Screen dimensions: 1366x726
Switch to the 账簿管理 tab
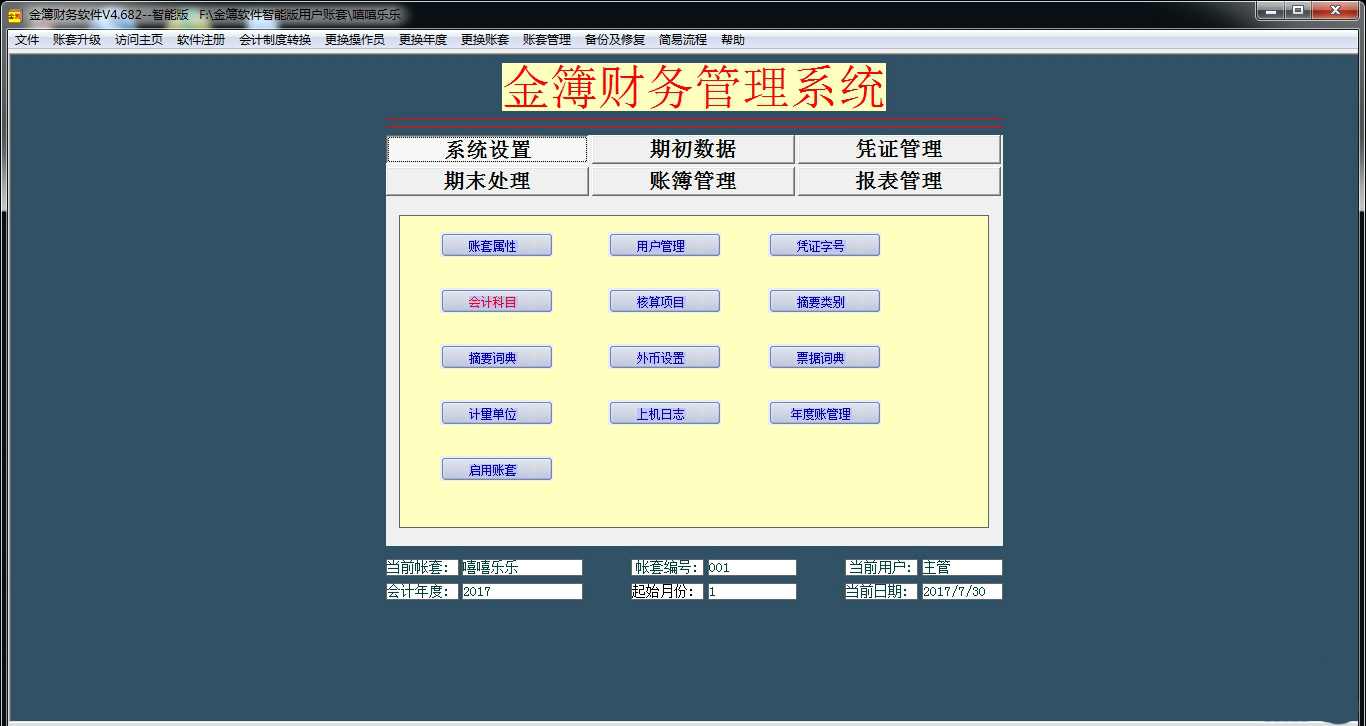click(x=693, y=181)
